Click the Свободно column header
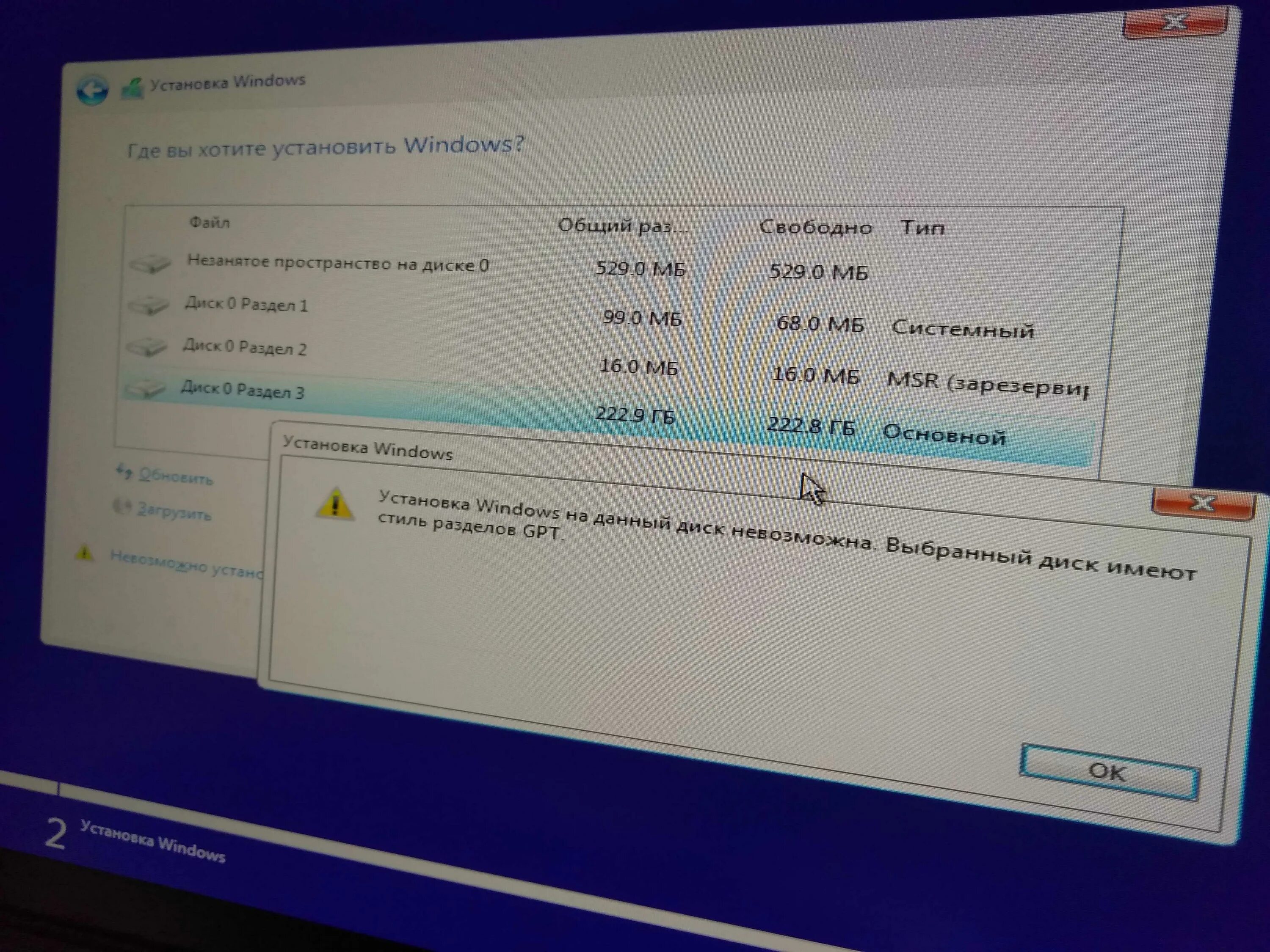The image size is (1270, 952). click(815, 227)
